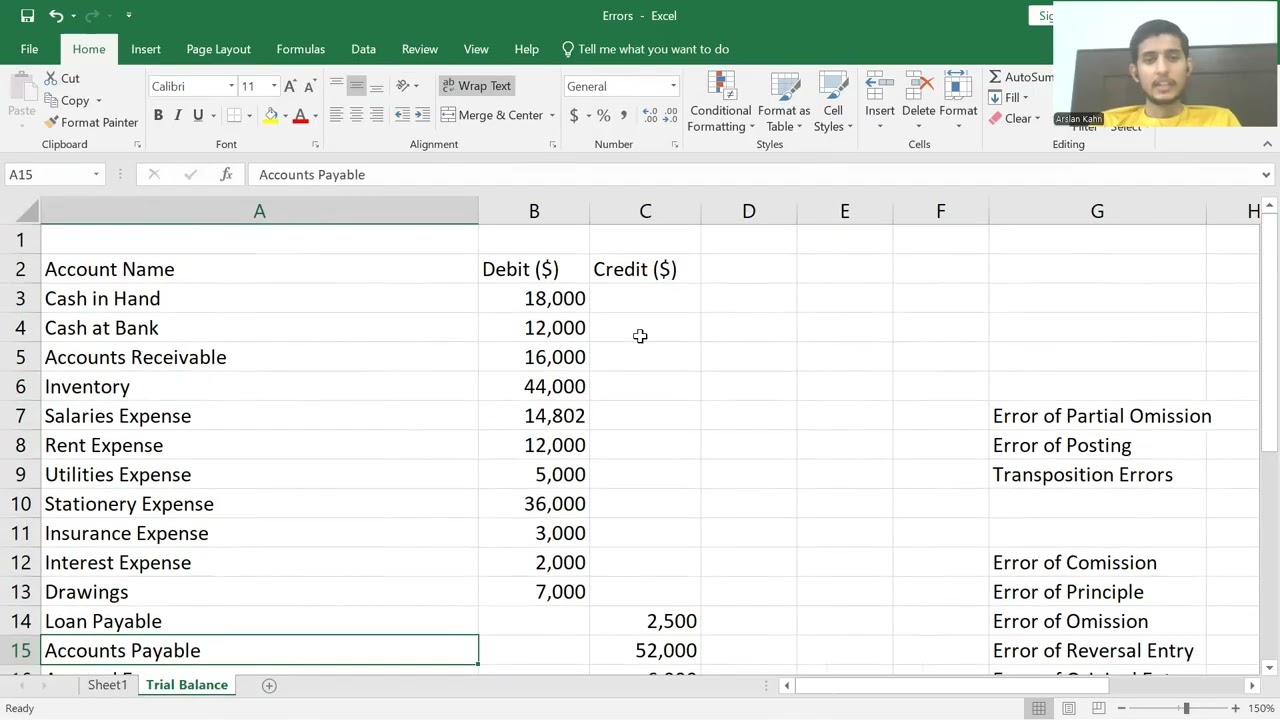Viewport: 1280px width, 720px height.
Task: Increase decimal places
Action: (650, 116)
